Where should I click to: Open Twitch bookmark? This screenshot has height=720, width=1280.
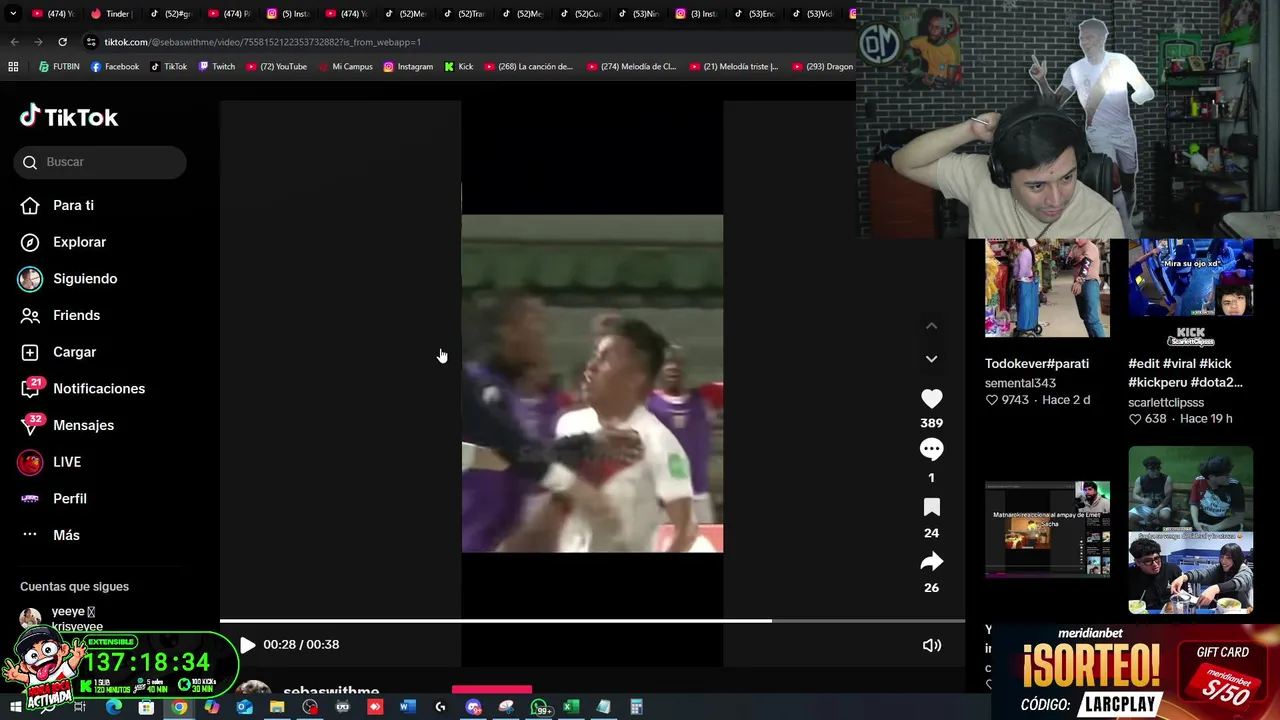(x=217, y=67)
